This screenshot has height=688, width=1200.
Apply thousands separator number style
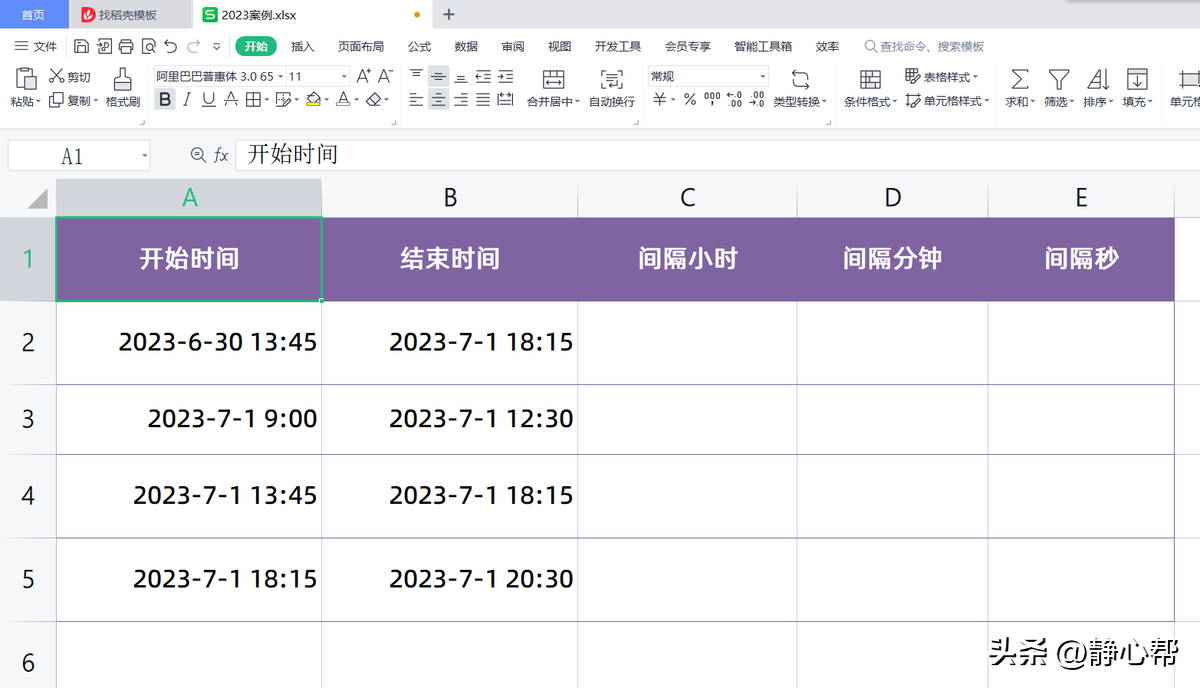pyautogui.click(x=712, y=99)
